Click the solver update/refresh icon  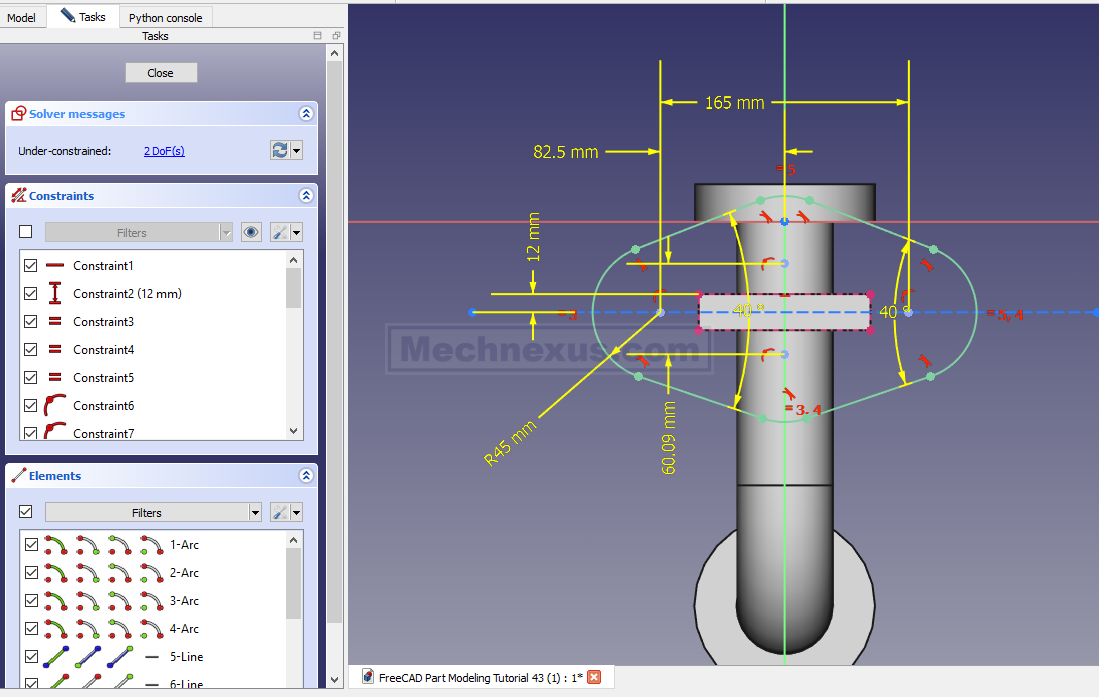pos(280,150)
